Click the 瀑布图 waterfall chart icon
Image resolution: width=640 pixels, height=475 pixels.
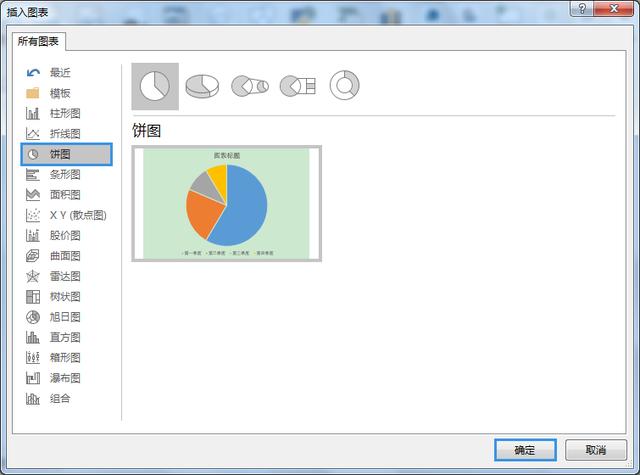[x=33, y=378]
